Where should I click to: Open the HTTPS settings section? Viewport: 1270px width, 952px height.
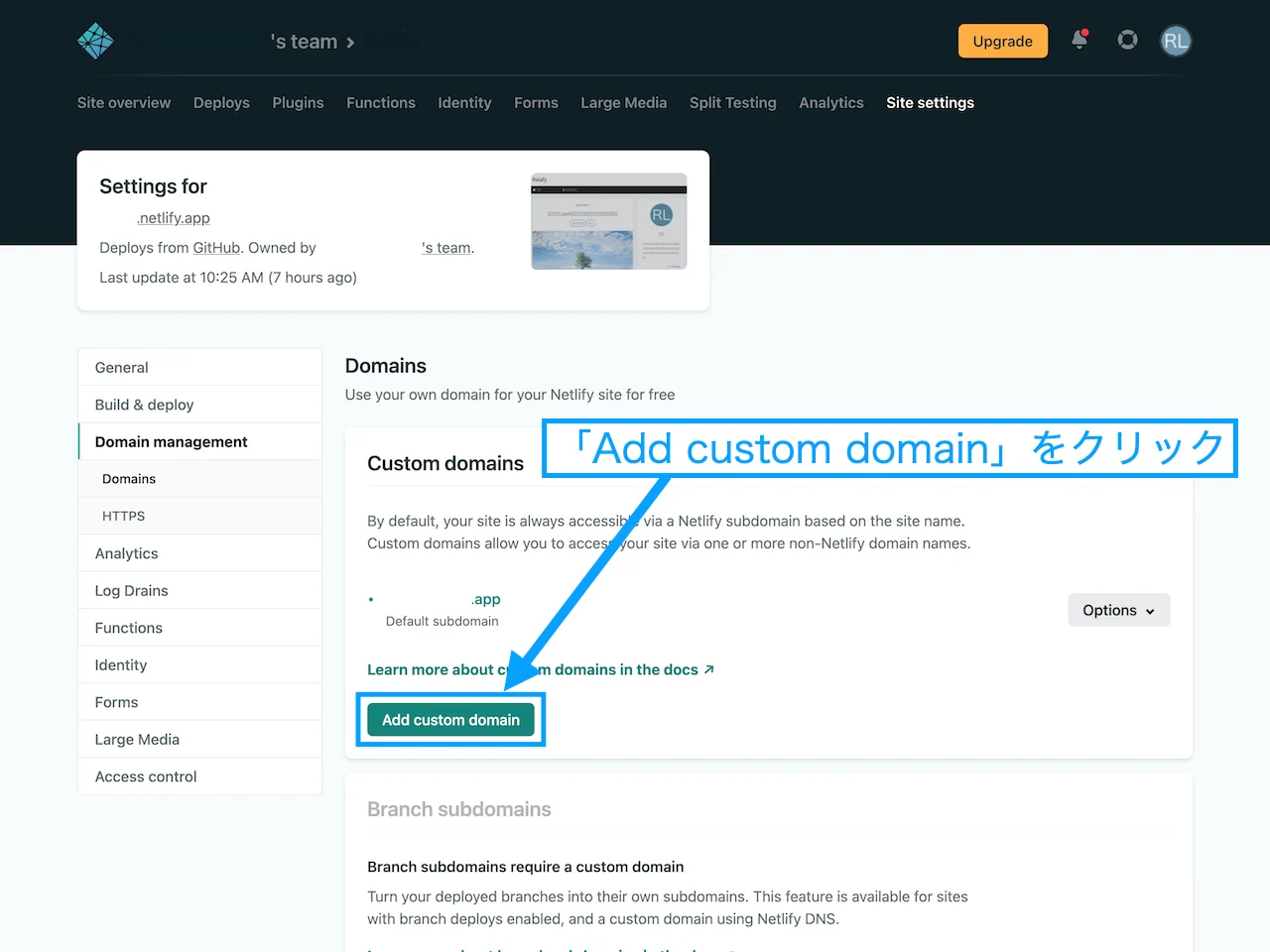coord(123,516)
